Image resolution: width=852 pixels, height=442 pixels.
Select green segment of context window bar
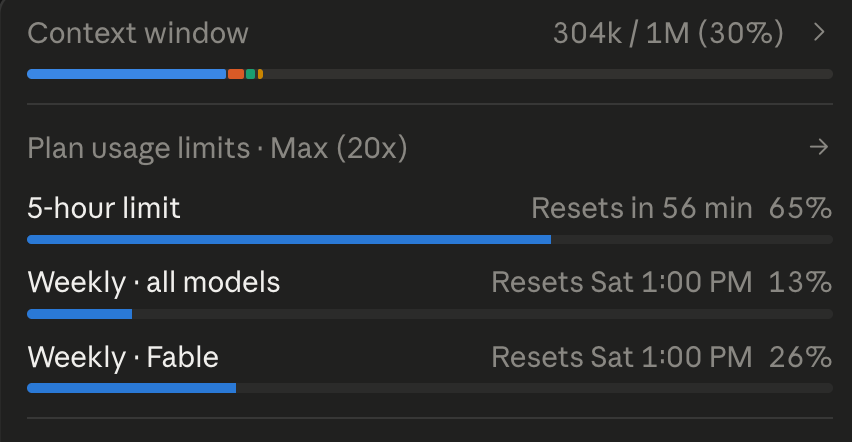(x=250, y=74)
